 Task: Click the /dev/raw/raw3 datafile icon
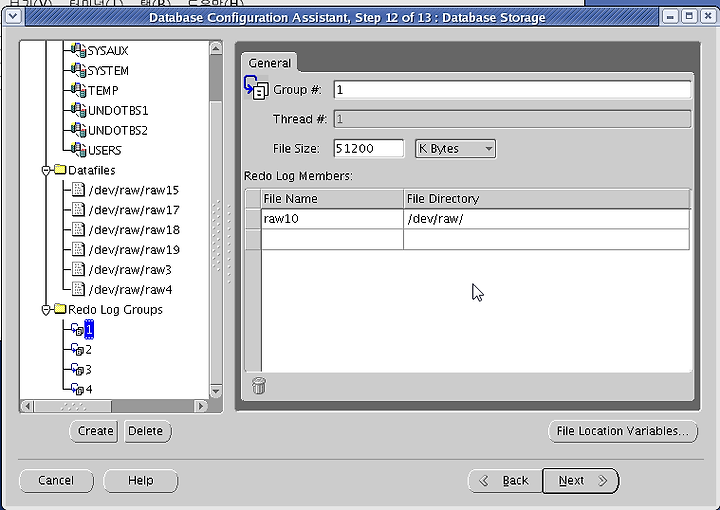click(79, 269)
